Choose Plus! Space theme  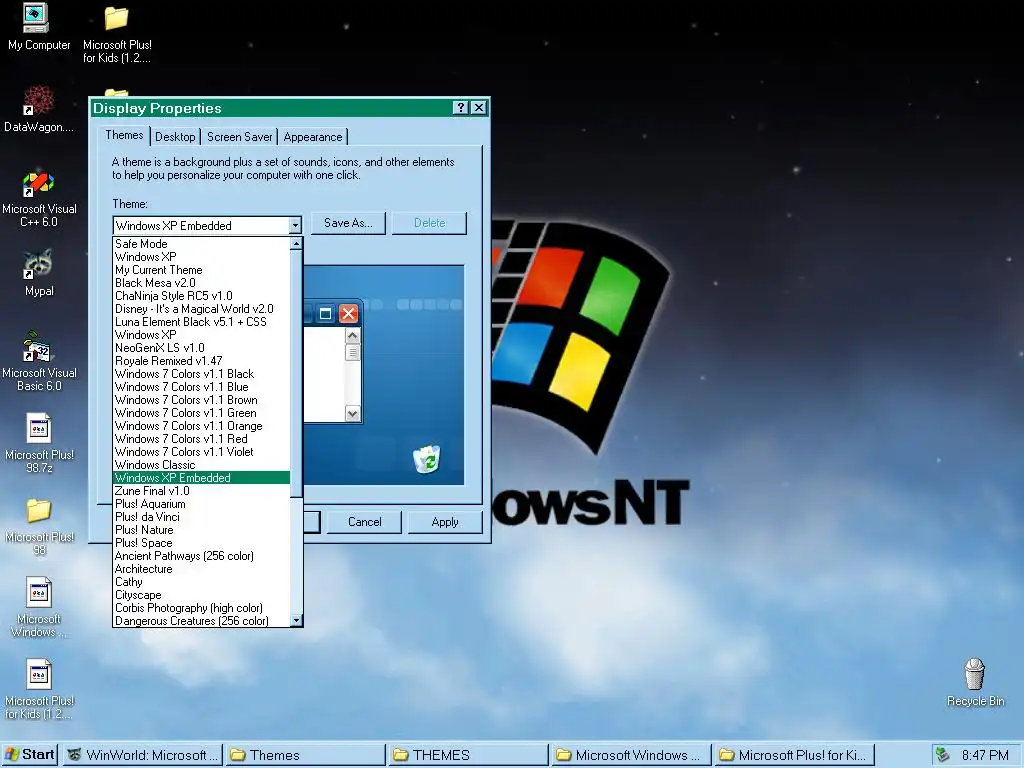[202, 543]
